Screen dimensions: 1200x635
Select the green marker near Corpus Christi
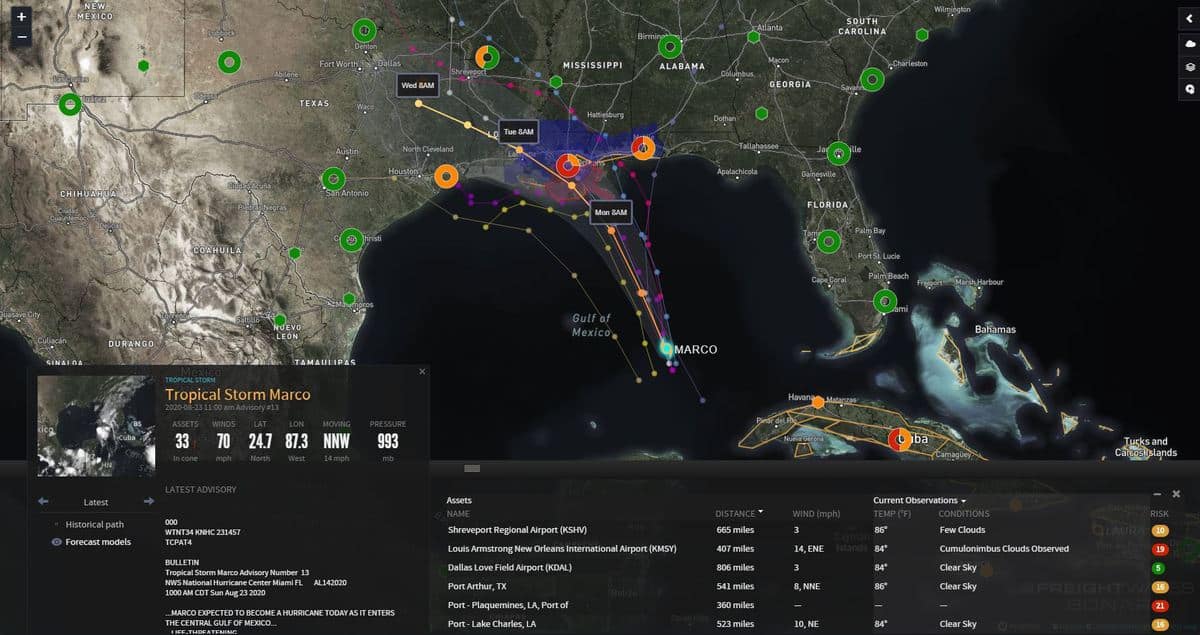pyautogui.click(x=351, y=240)
